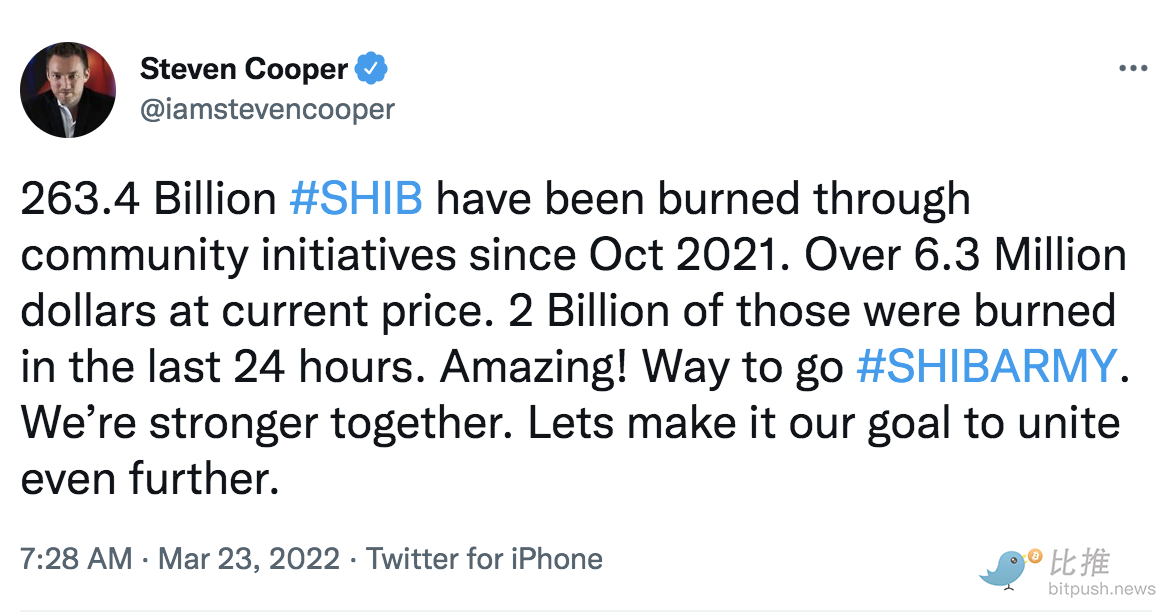The height and width of the screenshot is (616, 1176).
Task: Click the orange Bitcoin coin on the bird logo
Action: coord(1034,555)
